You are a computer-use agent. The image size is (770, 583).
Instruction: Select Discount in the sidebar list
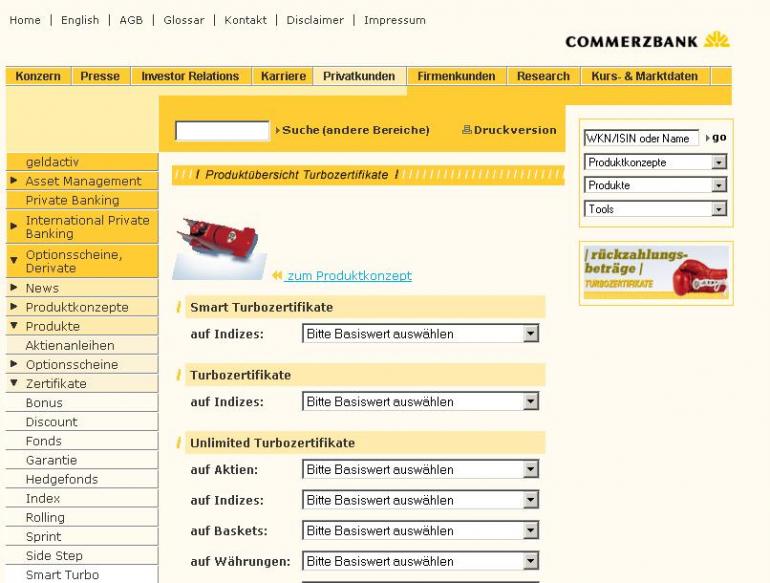pos(52,421)
